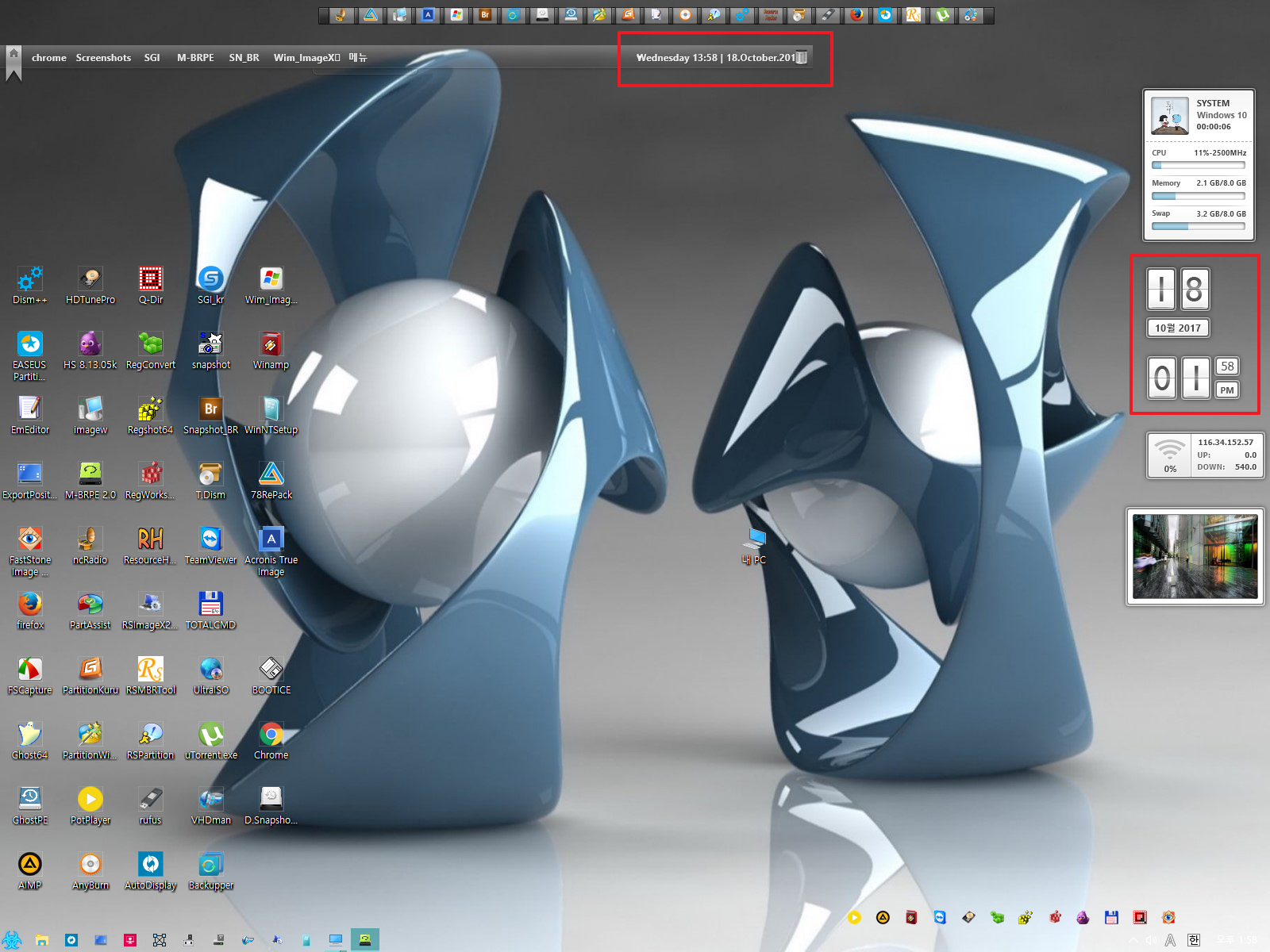Select SGI in the top bar
1270x952 pixels.
click(x=152, y=58)
